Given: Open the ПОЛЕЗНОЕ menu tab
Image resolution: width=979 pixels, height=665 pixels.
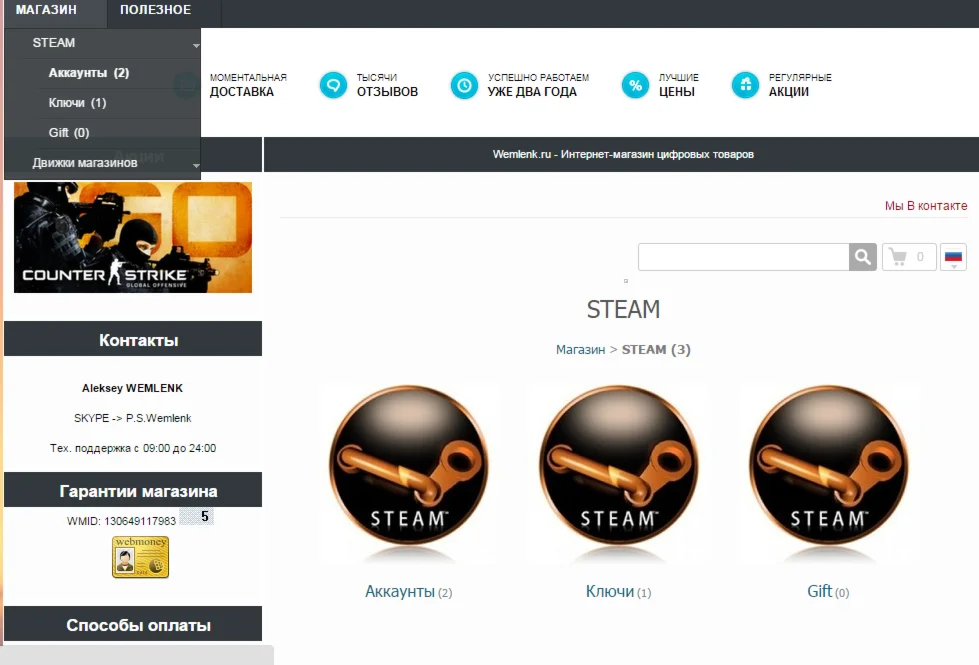Looking at the screenshot, I should 155,10.
